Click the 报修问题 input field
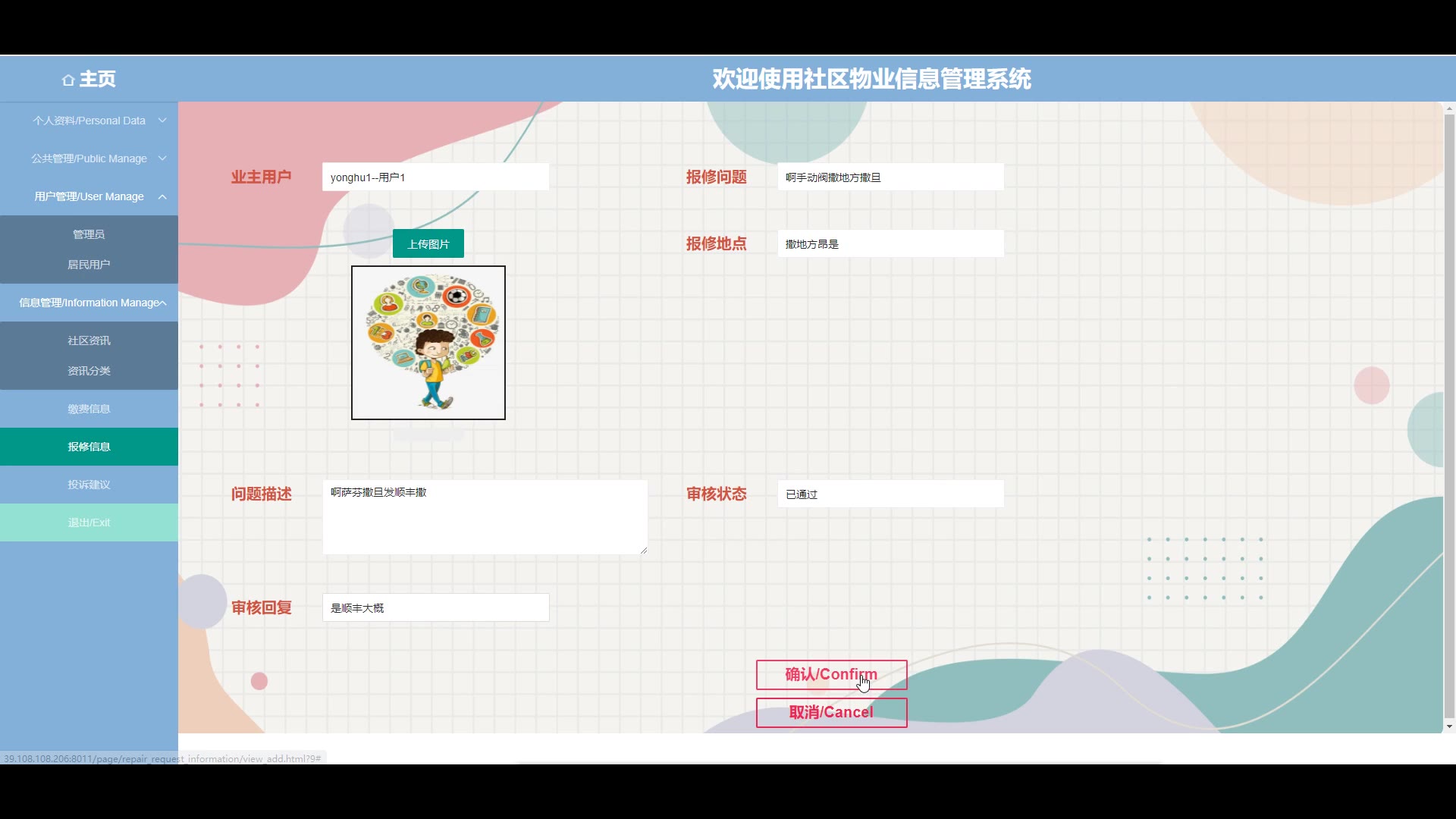Image resolution: width=1456 pixels, height=819 pixels. pyautogui.click(x=890, y=177)
